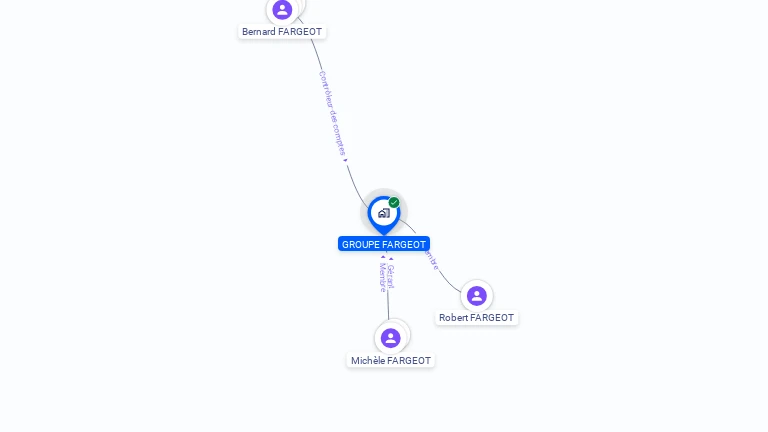Click the Michèle FARGEOT name label
Image resolution: width=768 pixels, height=432 pixels.
pyautogui.click(x=391, y=360)
